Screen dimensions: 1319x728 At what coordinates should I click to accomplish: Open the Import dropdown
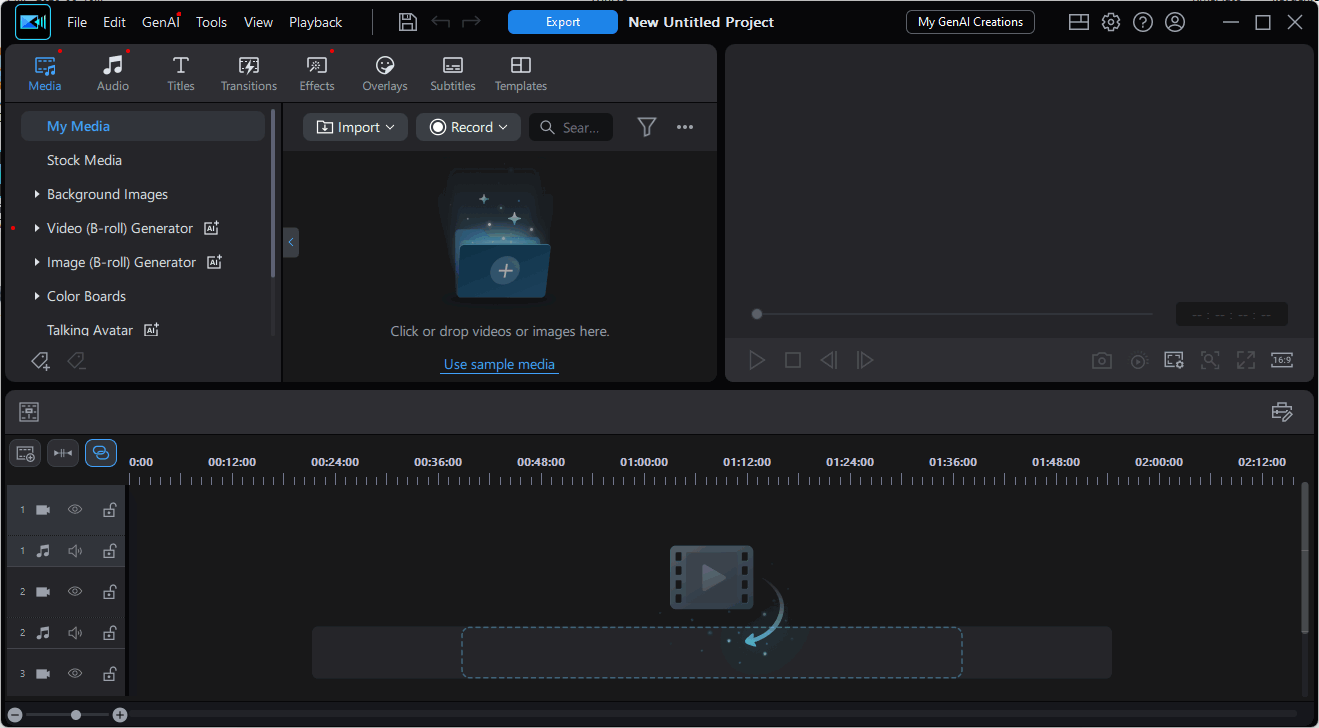point(355,127)
